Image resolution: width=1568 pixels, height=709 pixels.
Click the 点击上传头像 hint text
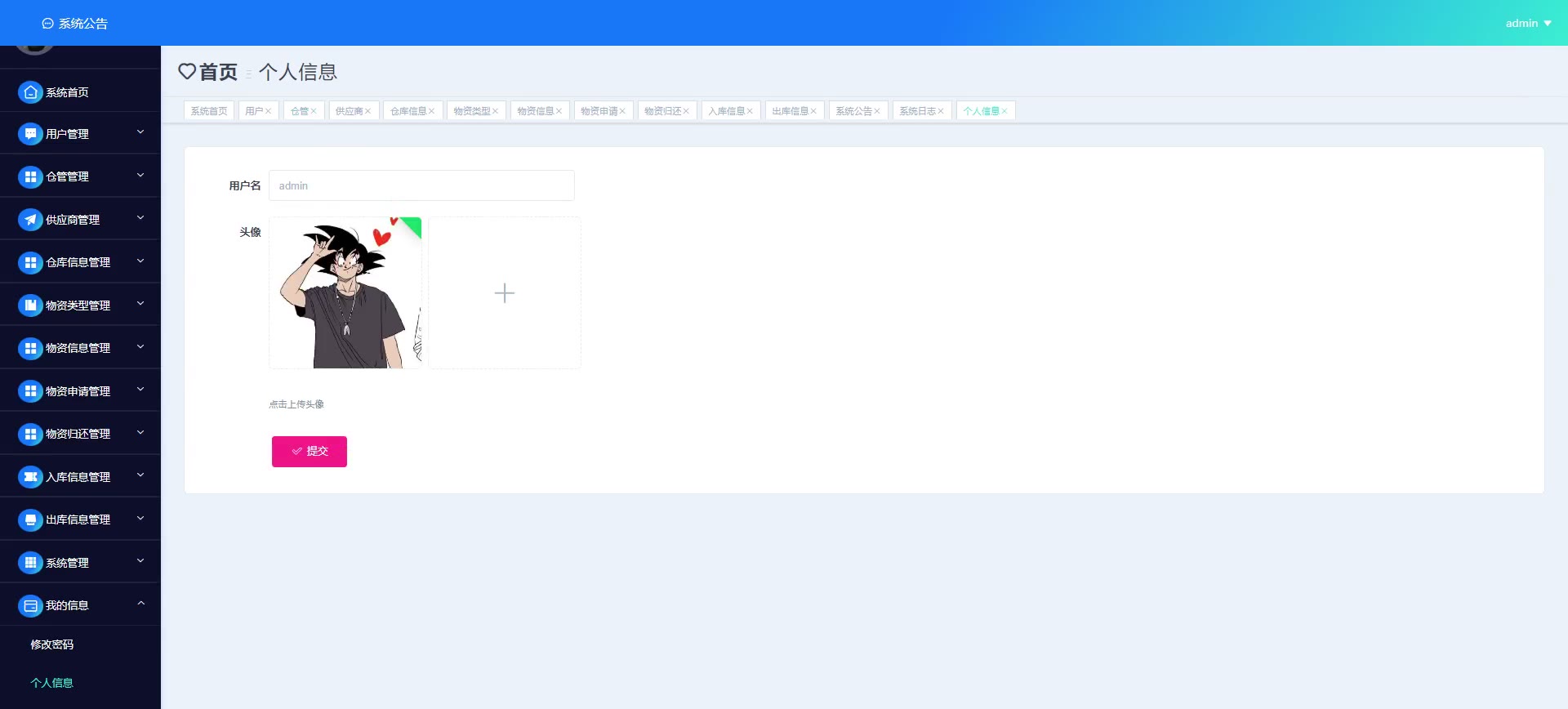tap(296, 404)
